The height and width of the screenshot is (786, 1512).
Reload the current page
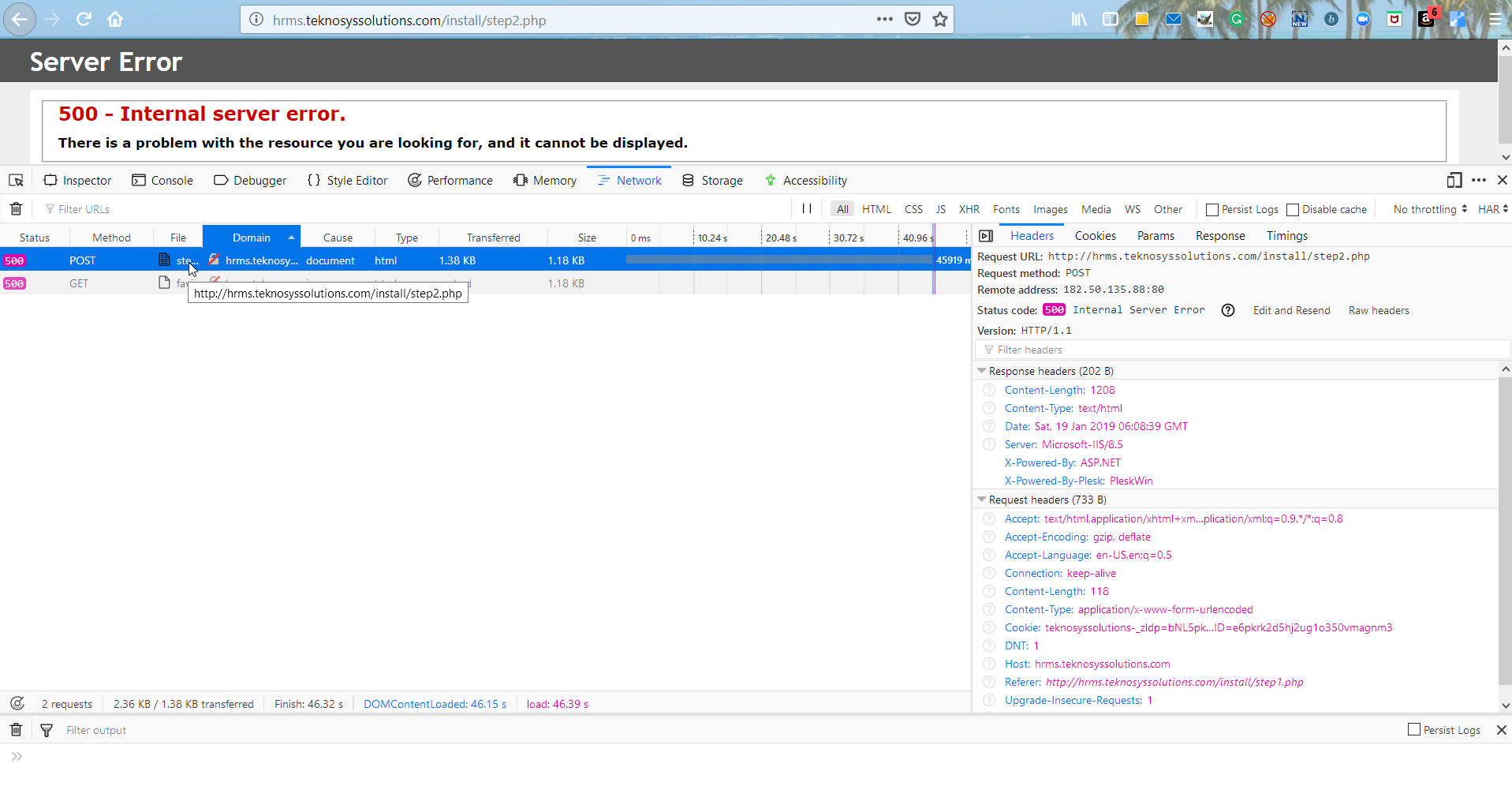pos(84,19)
